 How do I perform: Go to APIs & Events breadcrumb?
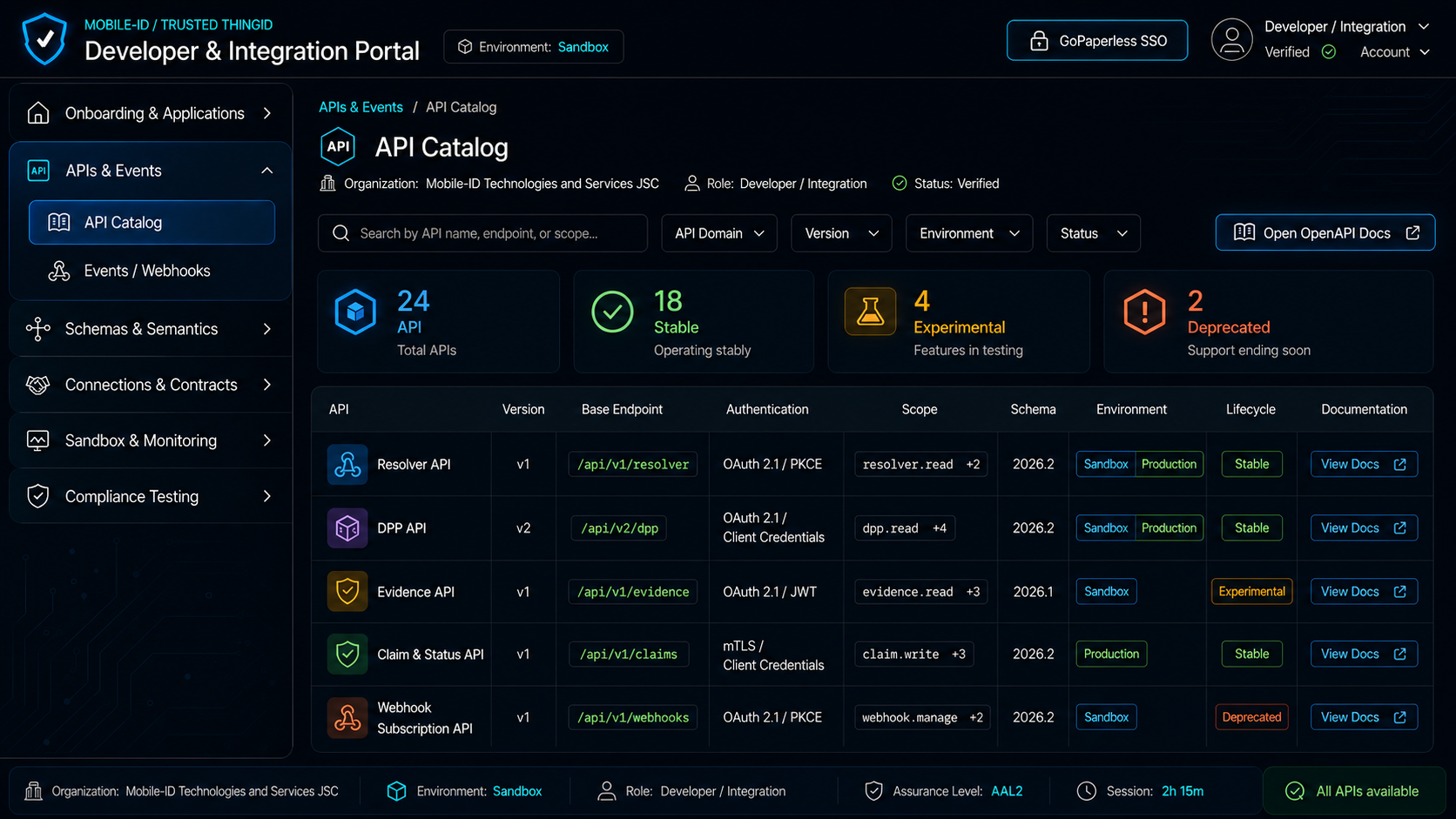361,107
